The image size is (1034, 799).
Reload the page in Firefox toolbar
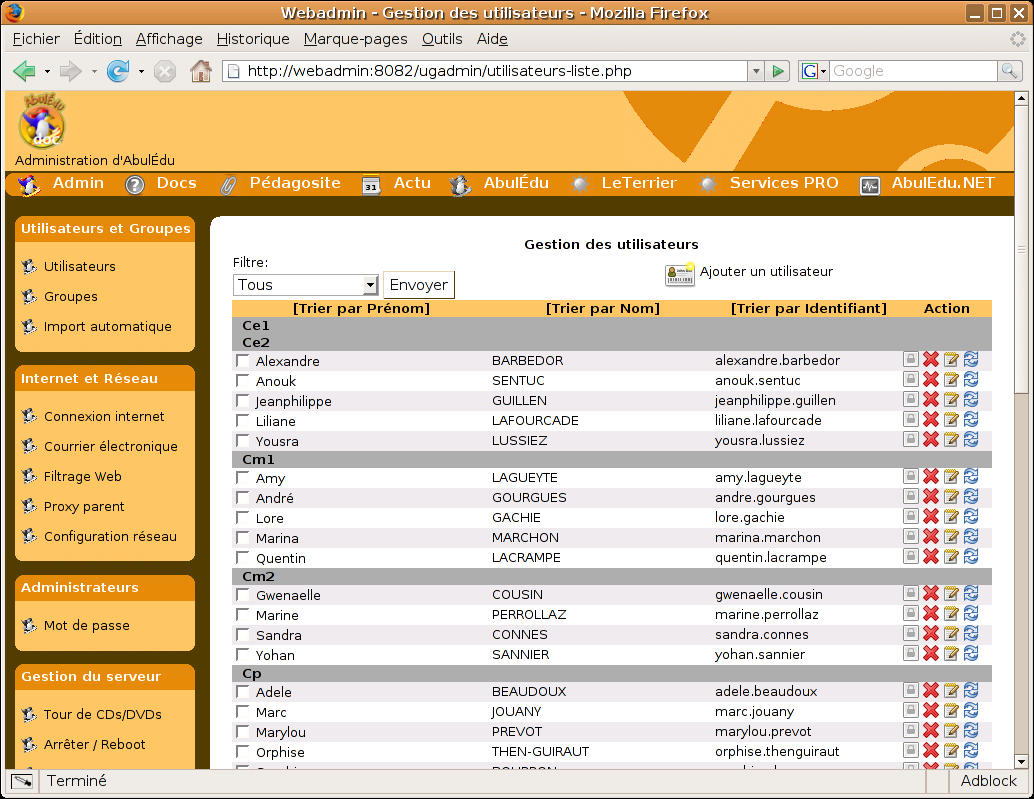118,71
